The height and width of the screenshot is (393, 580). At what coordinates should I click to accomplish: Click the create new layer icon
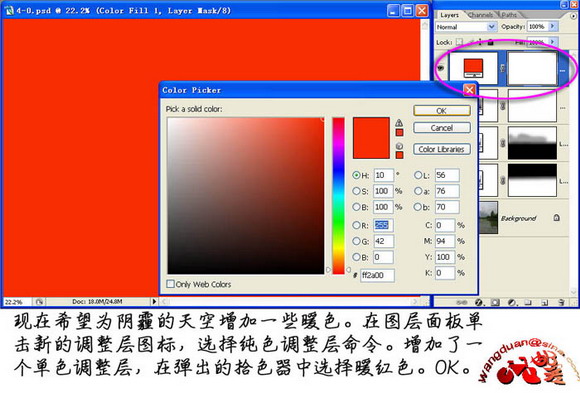[x=544, y=303]
